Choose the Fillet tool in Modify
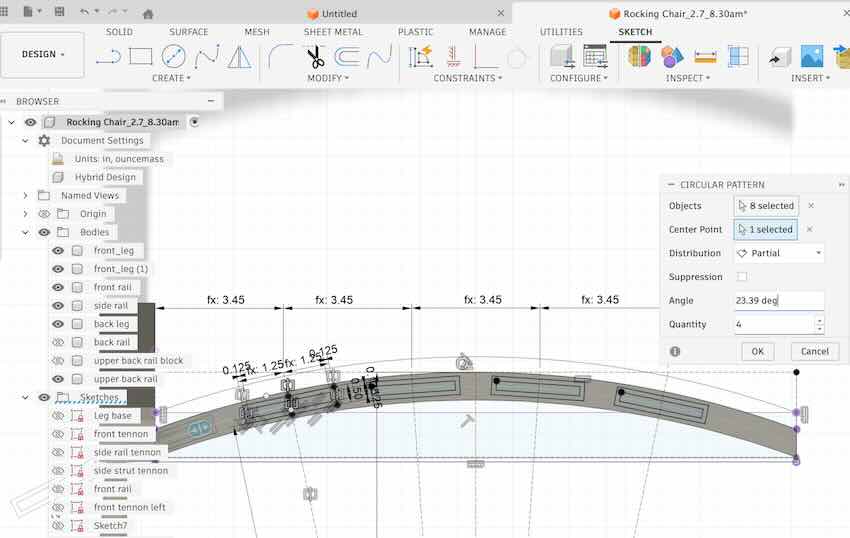 coord(281,56)
